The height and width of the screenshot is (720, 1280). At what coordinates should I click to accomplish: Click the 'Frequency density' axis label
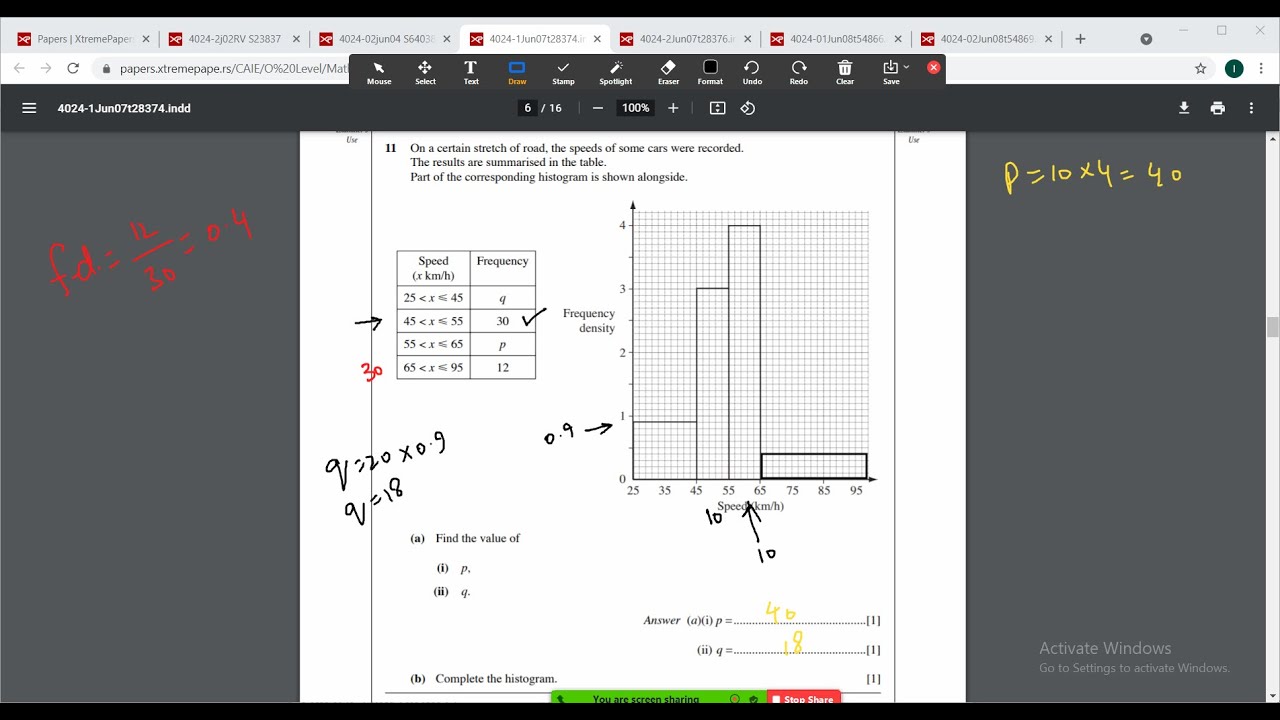[x=589, y=321]
